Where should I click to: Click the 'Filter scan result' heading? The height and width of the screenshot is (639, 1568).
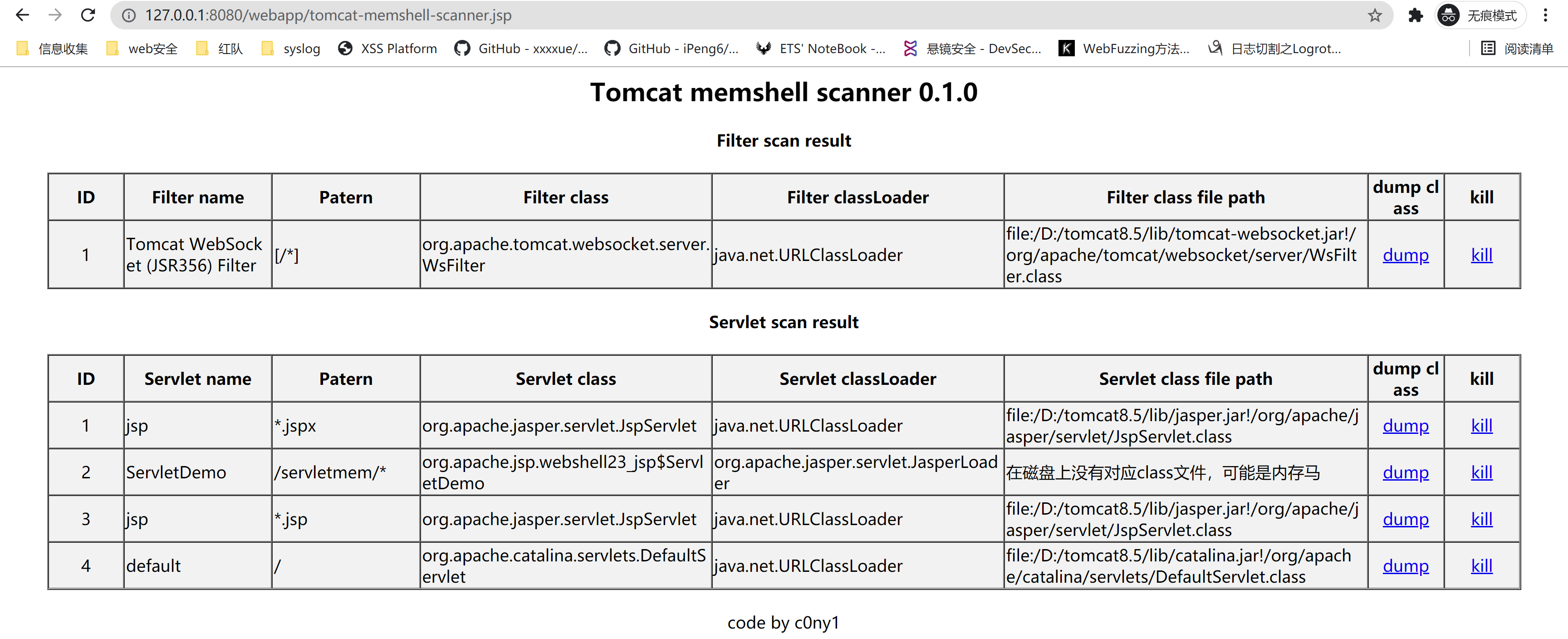(784, 141)
